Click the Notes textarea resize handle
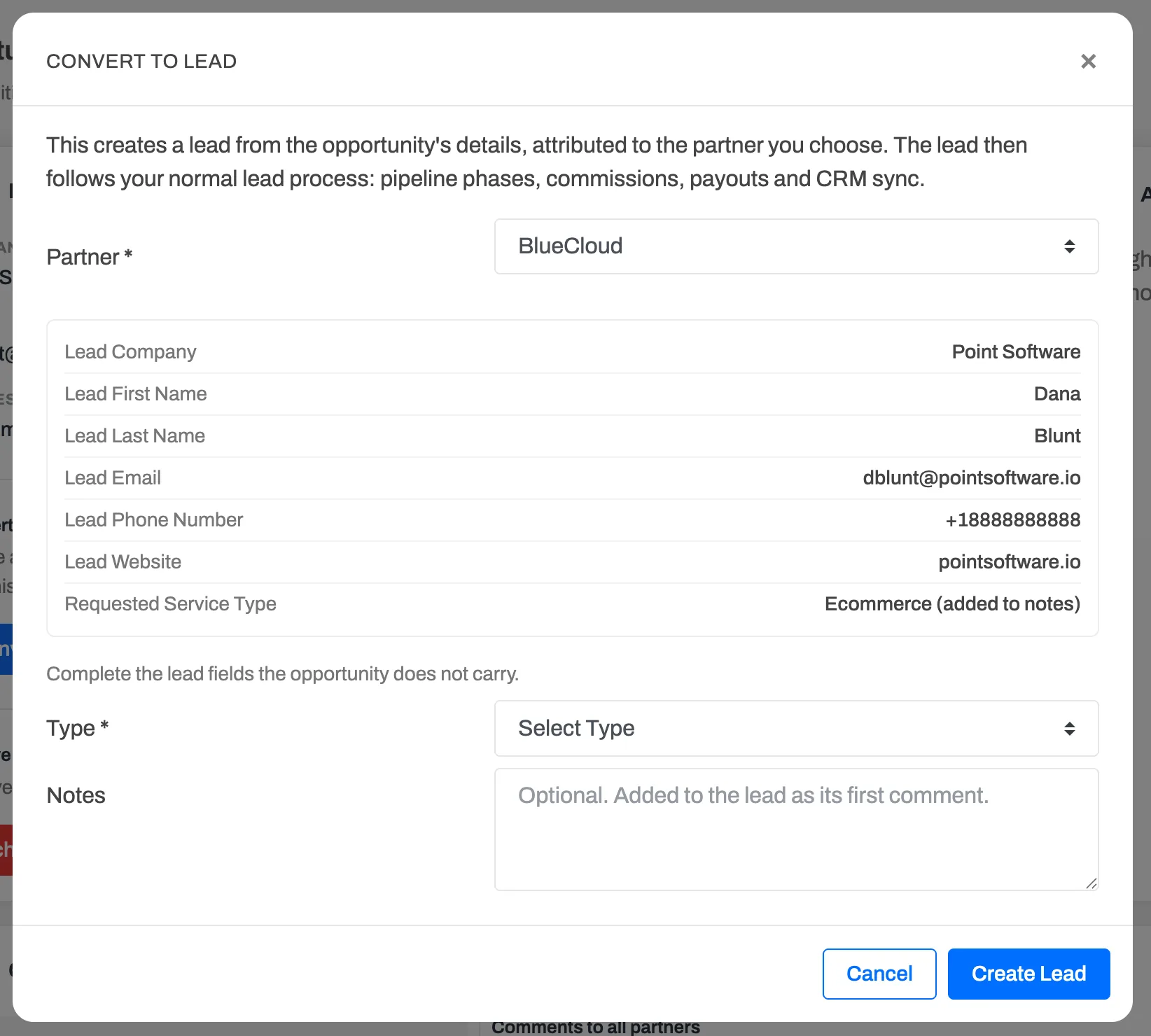 tap(1091, 883)
